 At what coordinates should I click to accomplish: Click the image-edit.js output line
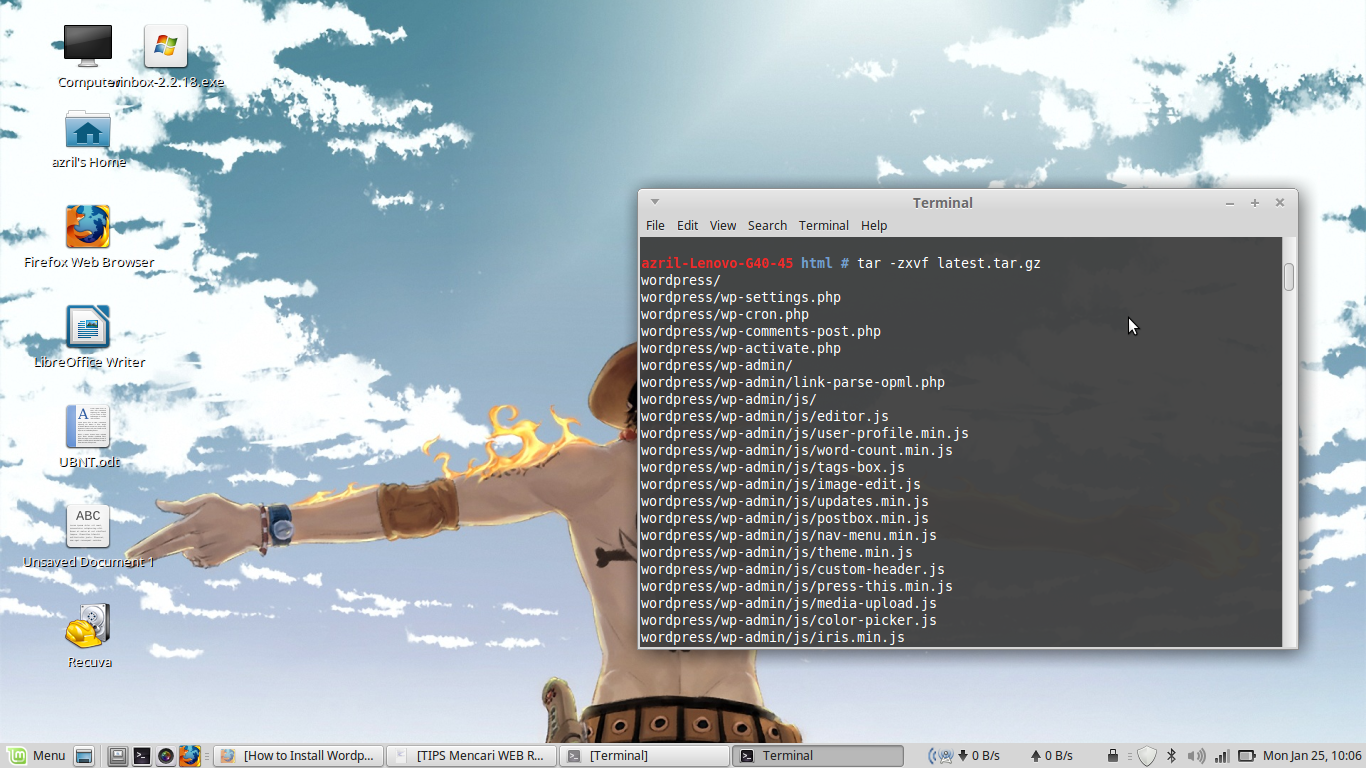tap(781, 484)
